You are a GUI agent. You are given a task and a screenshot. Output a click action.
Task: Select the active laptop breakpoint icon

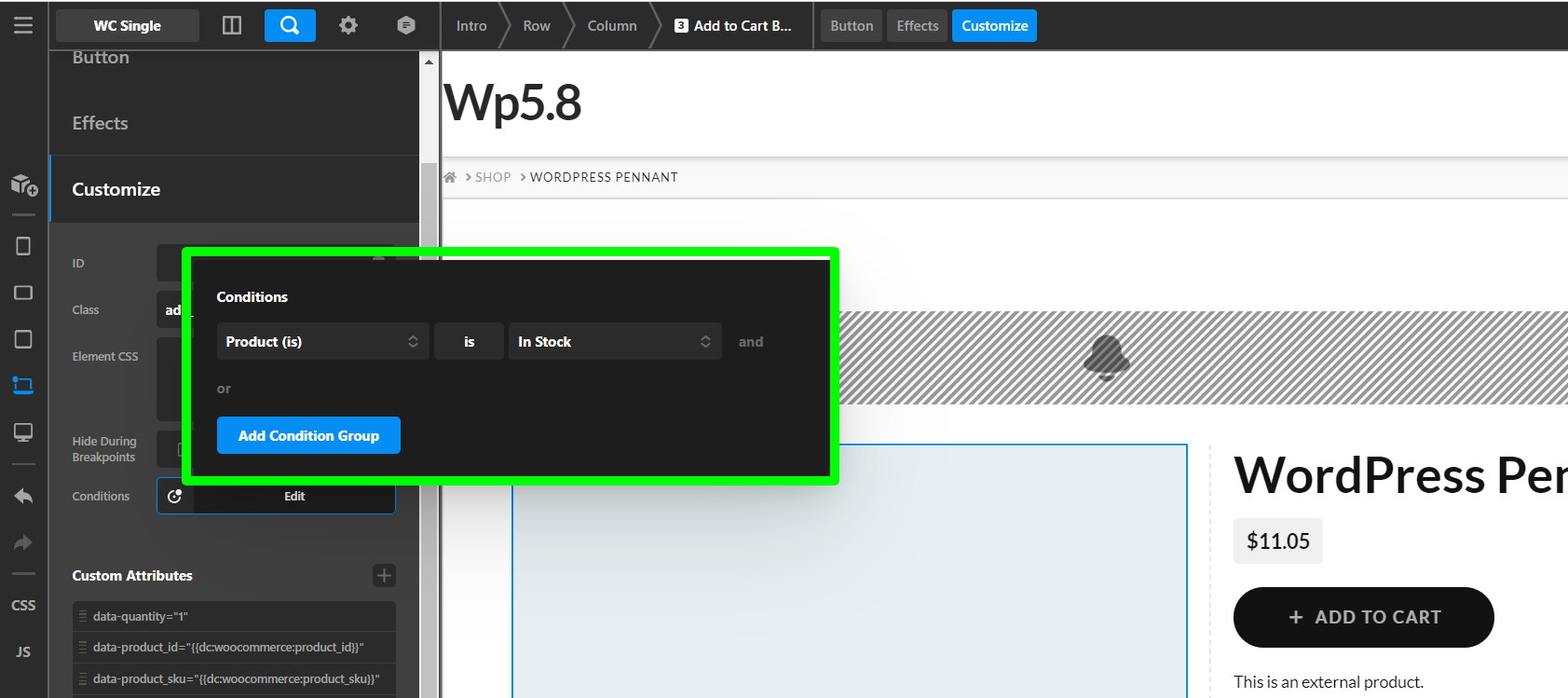tap(23, 385)
